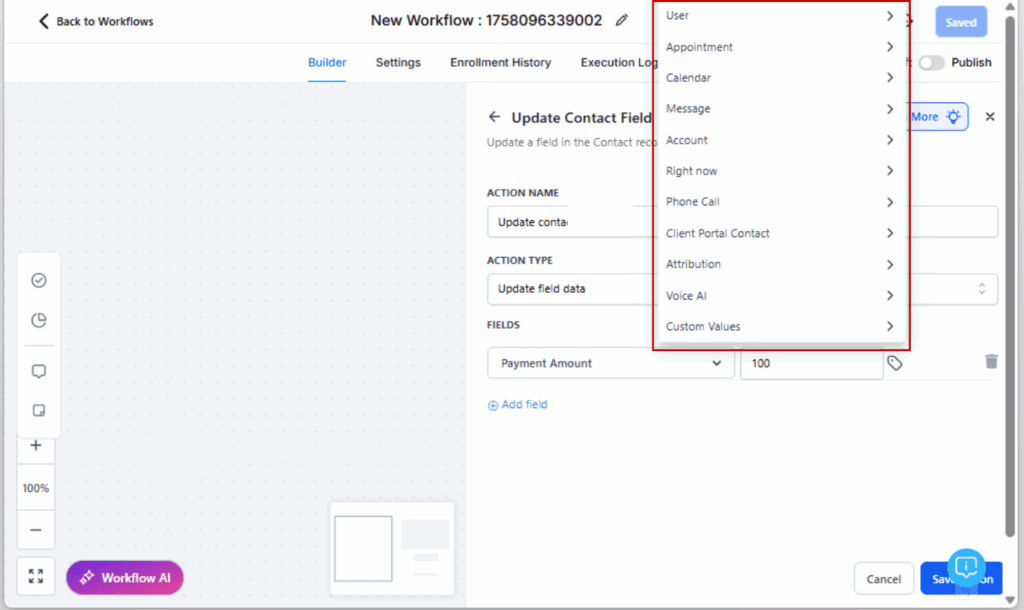Edit workflow name with pencil icon
Screen dimensions: 1024x610
point(621,20)
